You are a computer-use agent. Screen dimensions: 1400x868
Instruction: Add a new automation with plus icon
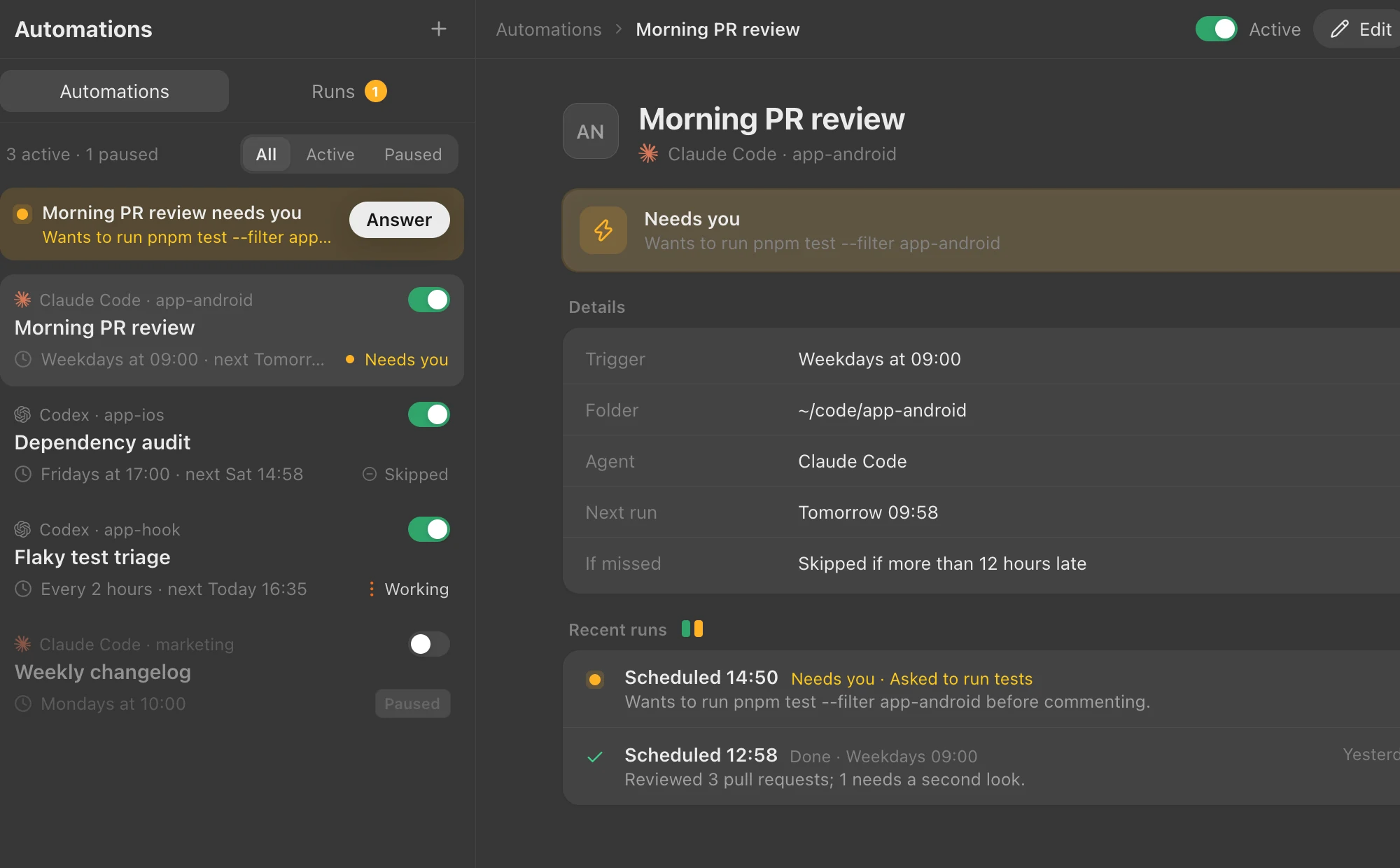438,29
